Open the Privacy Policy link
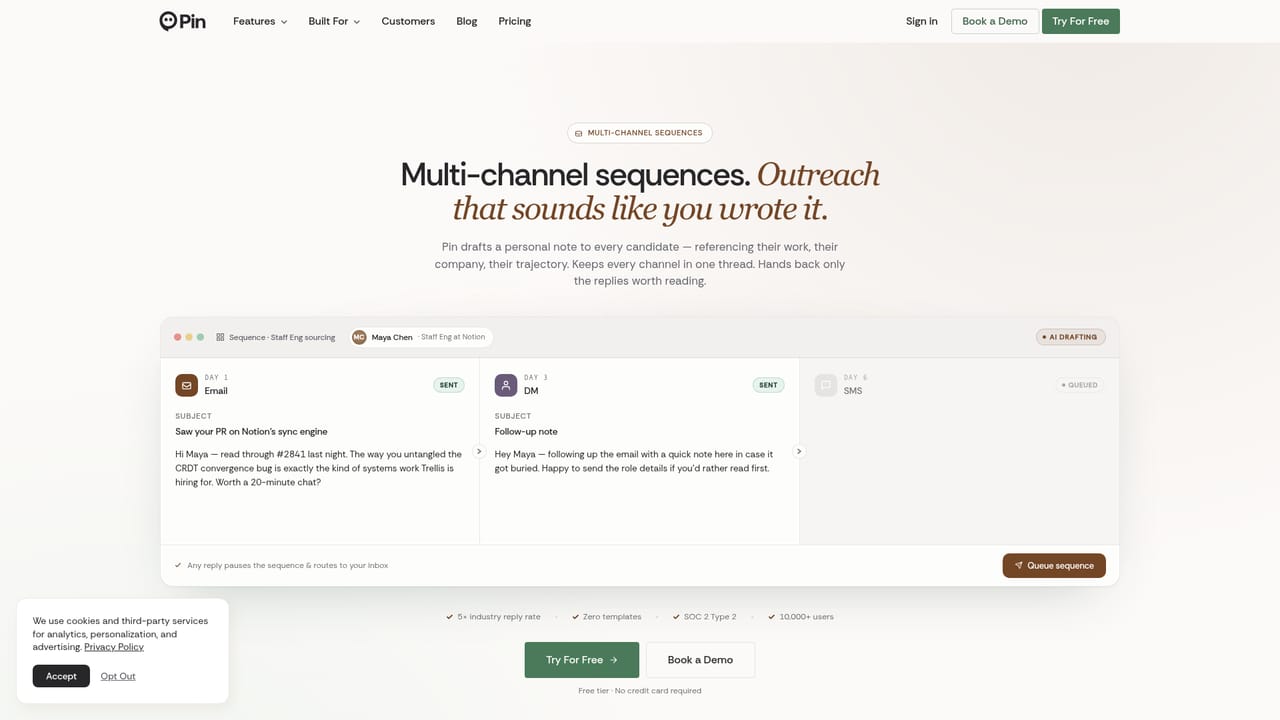The width and height of the screenshot is (1280, 720). 114,647
